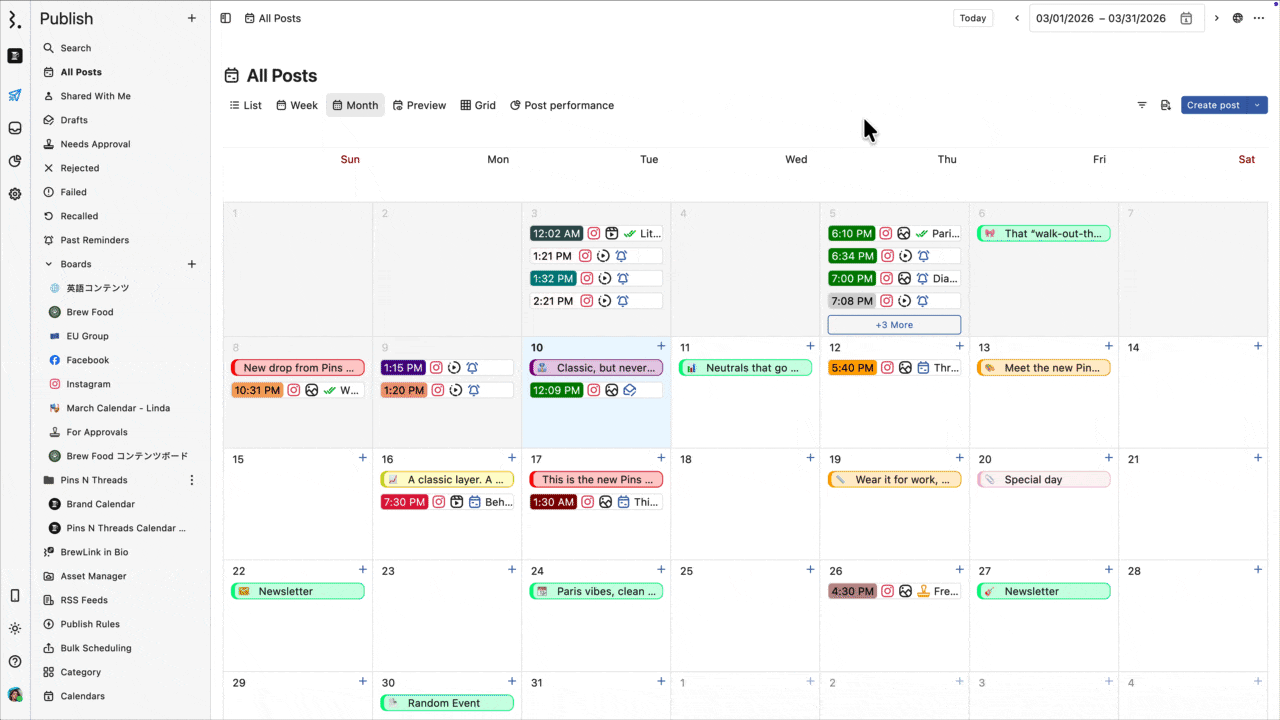Image resolution: width=1280 pixels, height=720 pixels.
Task: Click the Publish paper plane icon
Action: [x=15, y=96]
